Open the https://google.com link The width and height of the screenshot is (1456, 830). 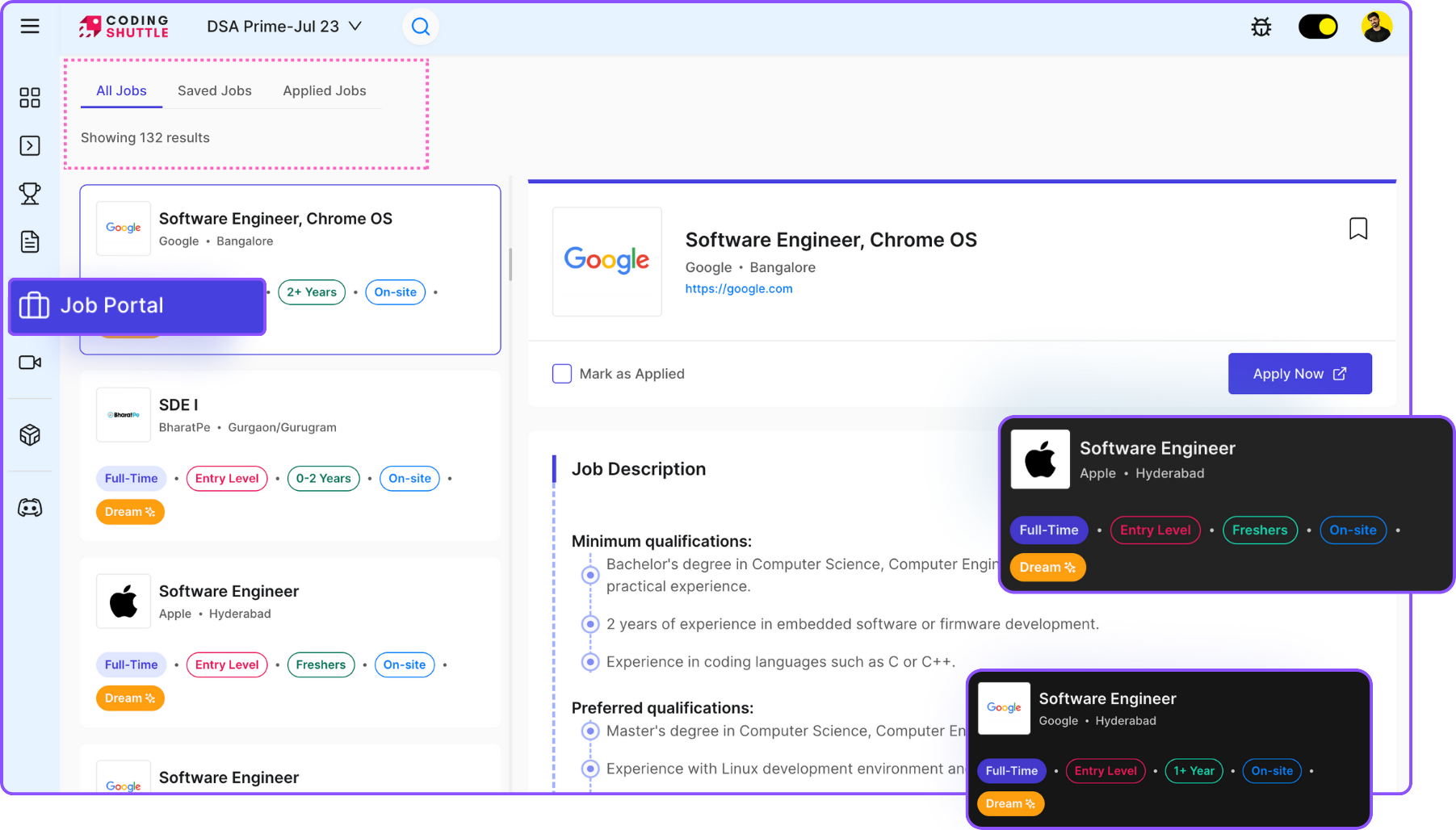[738, 288]
